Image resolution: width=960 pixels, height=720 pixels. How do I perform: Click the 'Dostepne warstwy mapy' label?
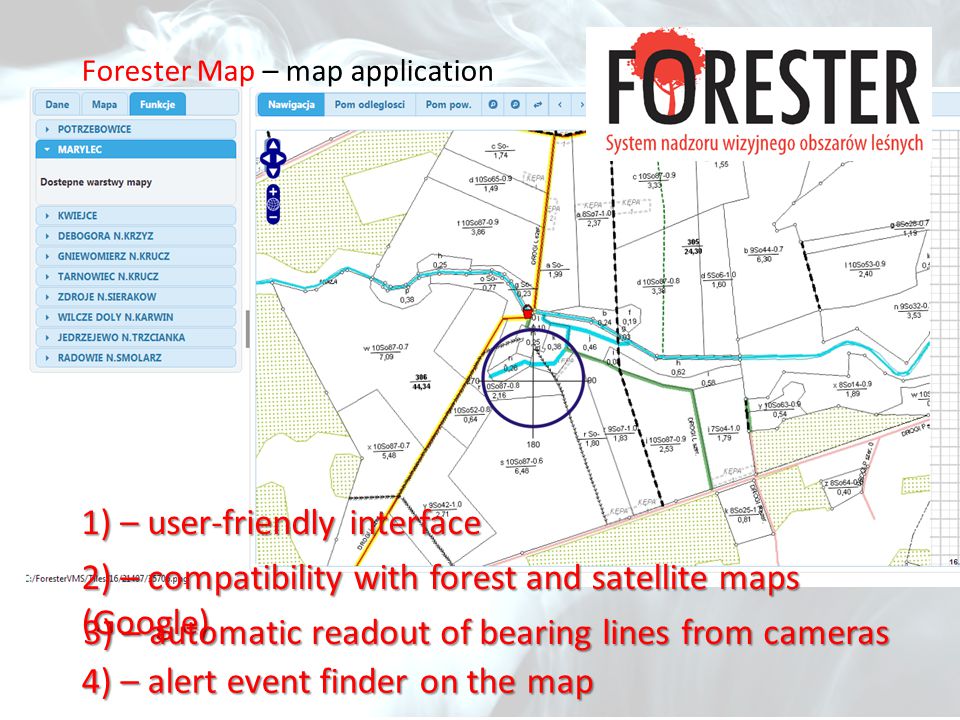(96, 182)
